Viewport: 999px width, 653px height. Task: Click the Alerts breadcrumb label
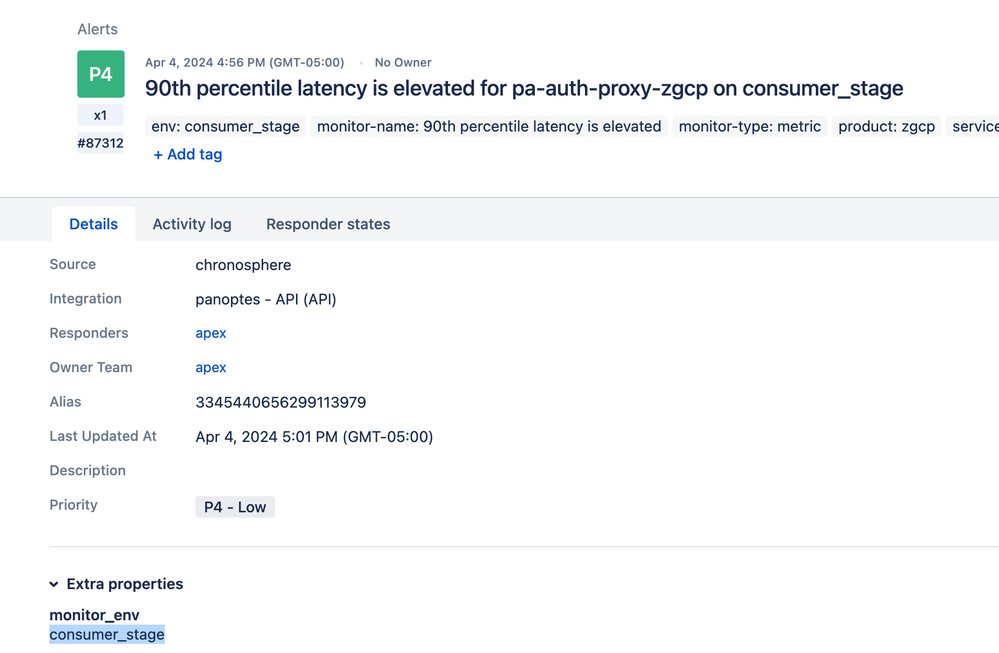point(98,29)
